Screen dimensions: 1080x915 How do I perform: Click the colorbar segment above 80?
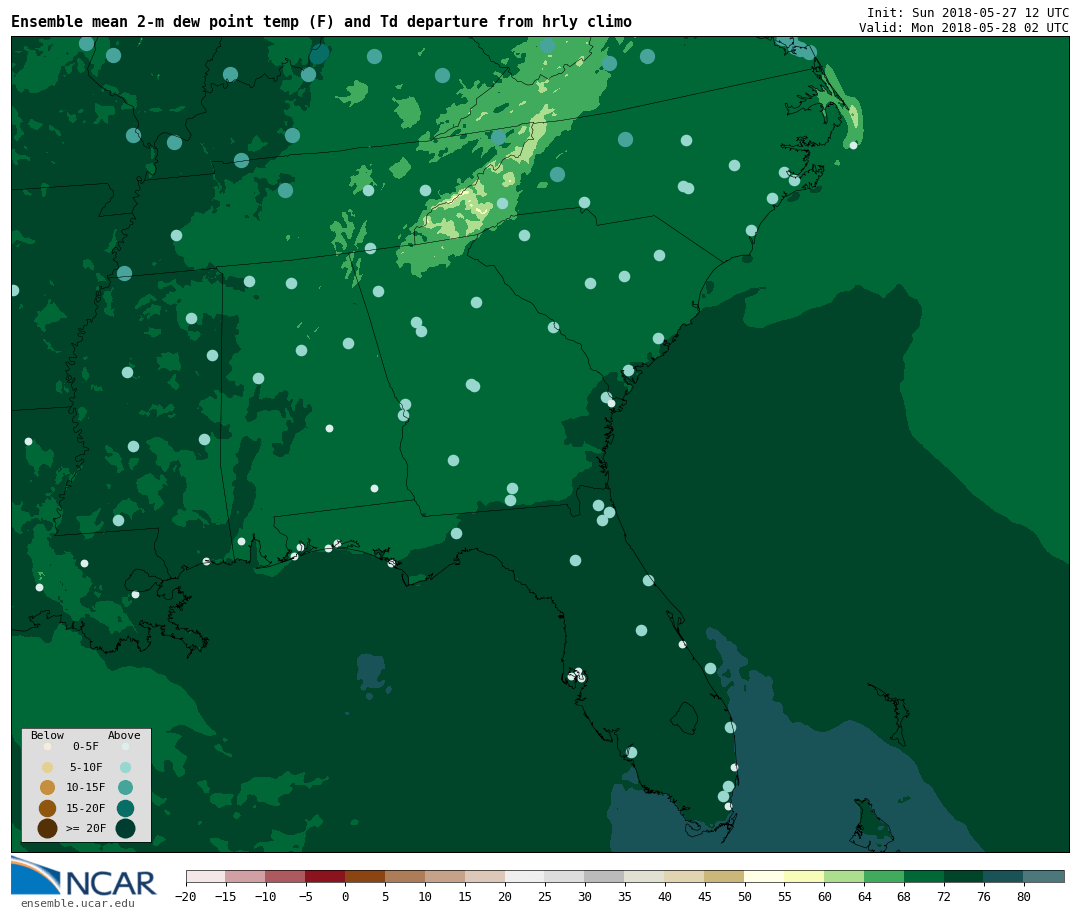(x=1045, y=876)
